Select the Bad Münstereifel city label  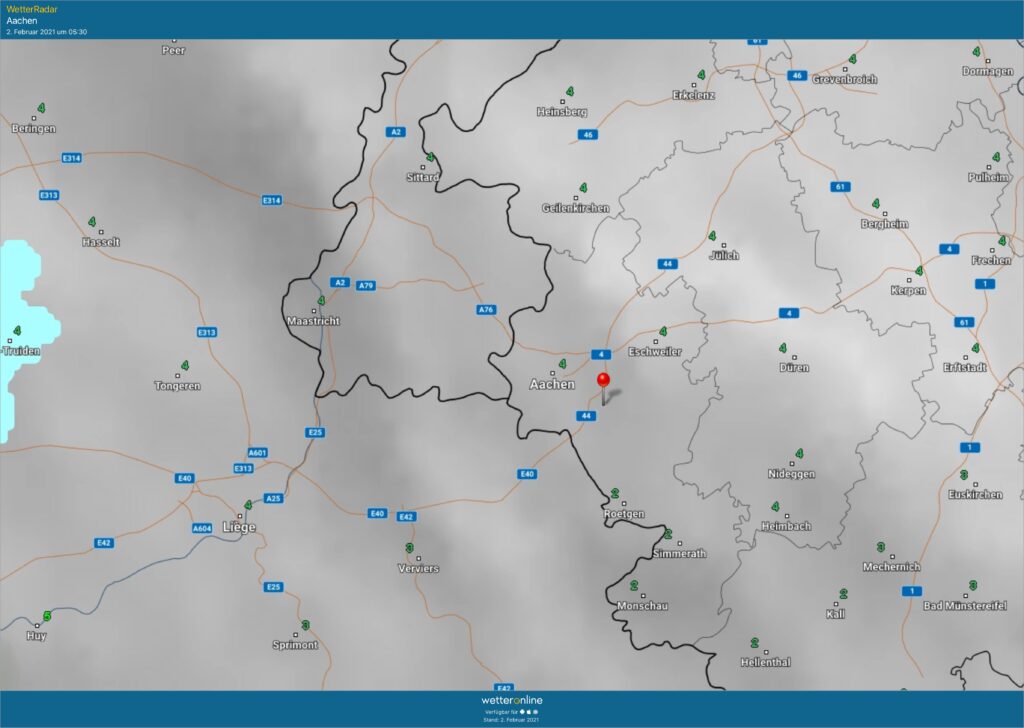pyautogui.click(x=965, y=605)
